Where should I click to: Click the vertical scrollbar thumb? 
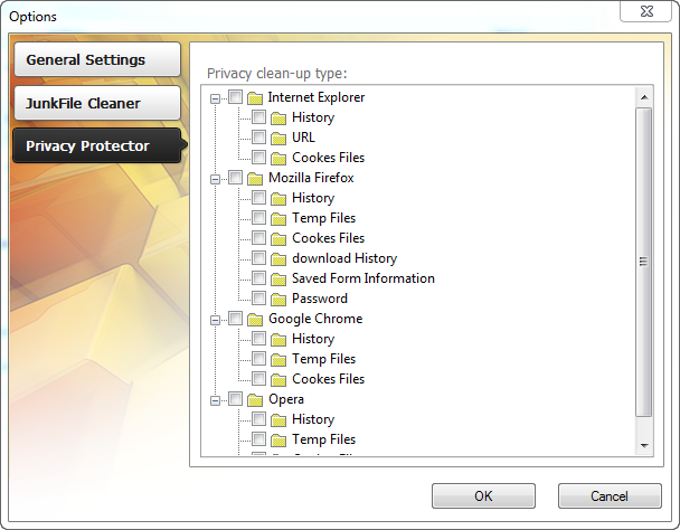tap(644, 262)
